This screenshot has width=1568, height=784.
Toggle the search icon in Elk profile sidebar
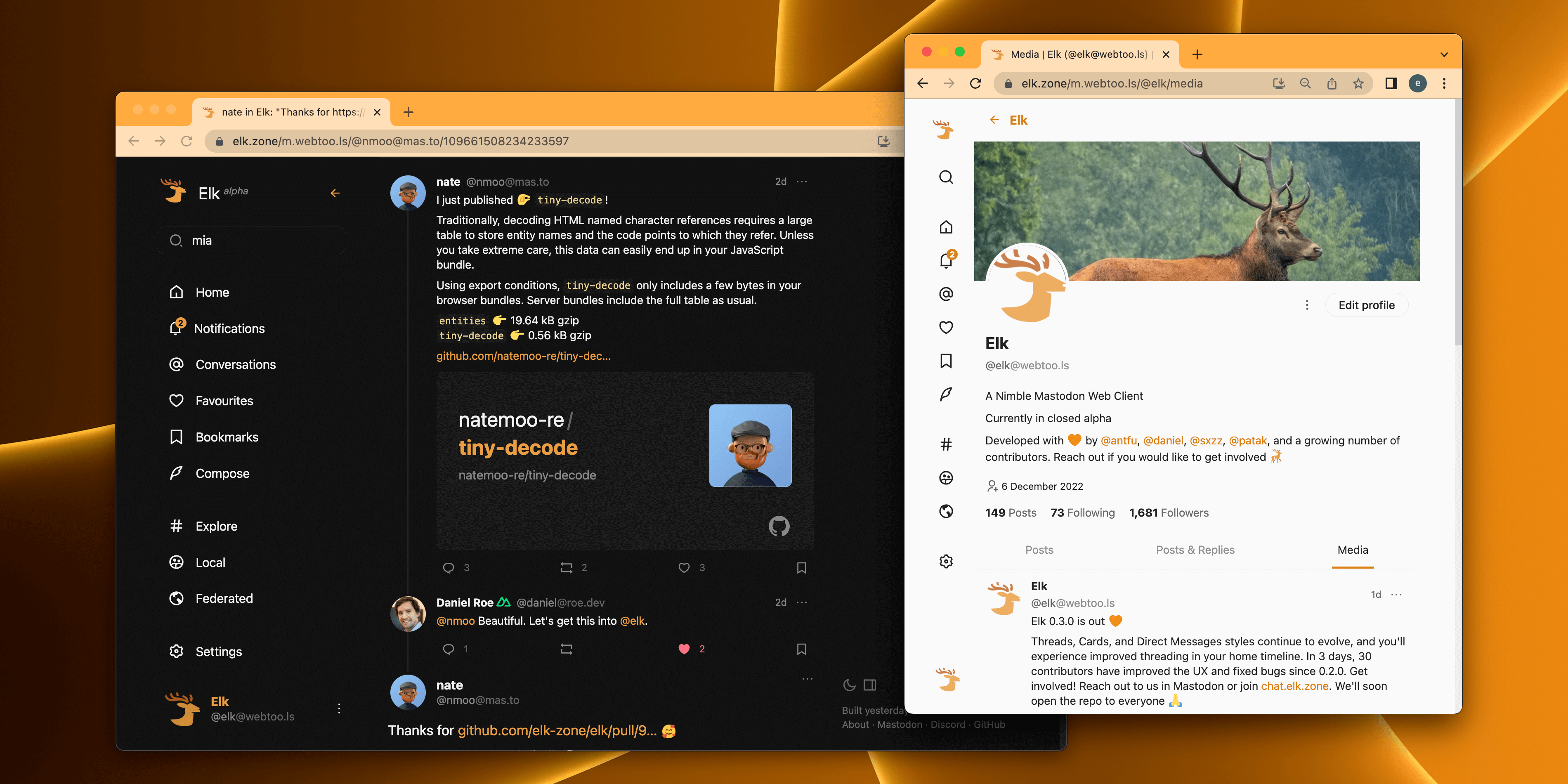(x=944, y=177)
